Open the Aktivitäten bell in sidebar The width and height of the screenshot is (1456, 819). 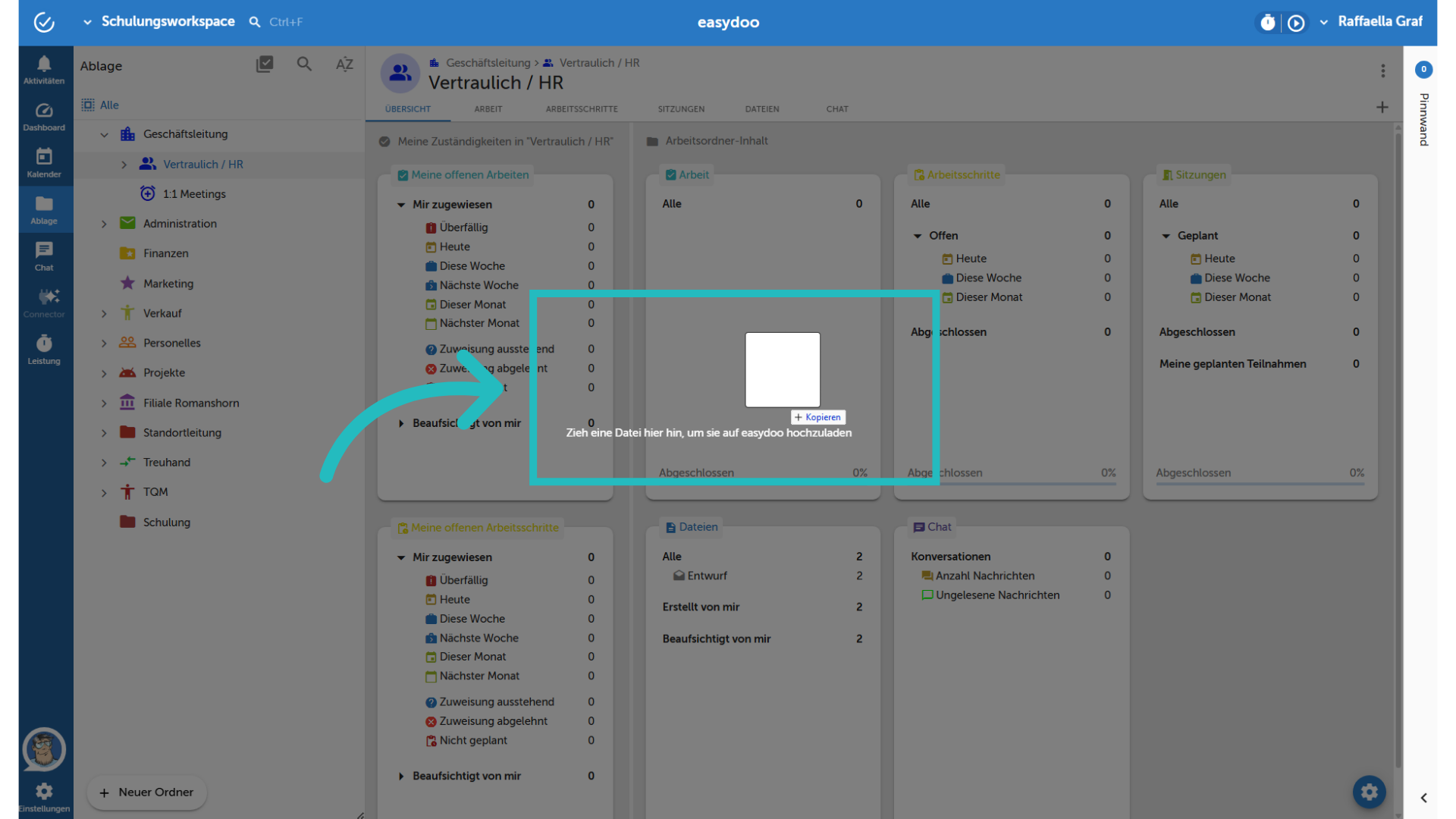(44, 70)
